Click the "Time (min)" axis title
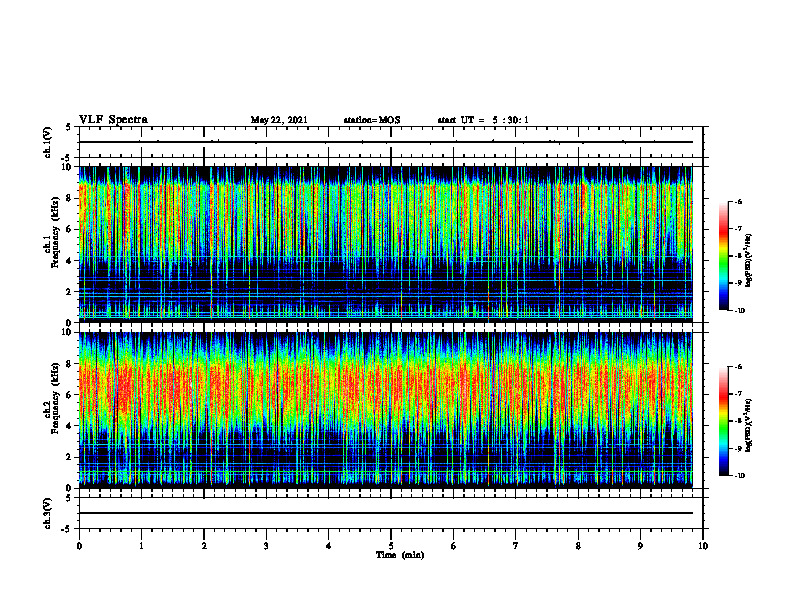 point(400,555)
